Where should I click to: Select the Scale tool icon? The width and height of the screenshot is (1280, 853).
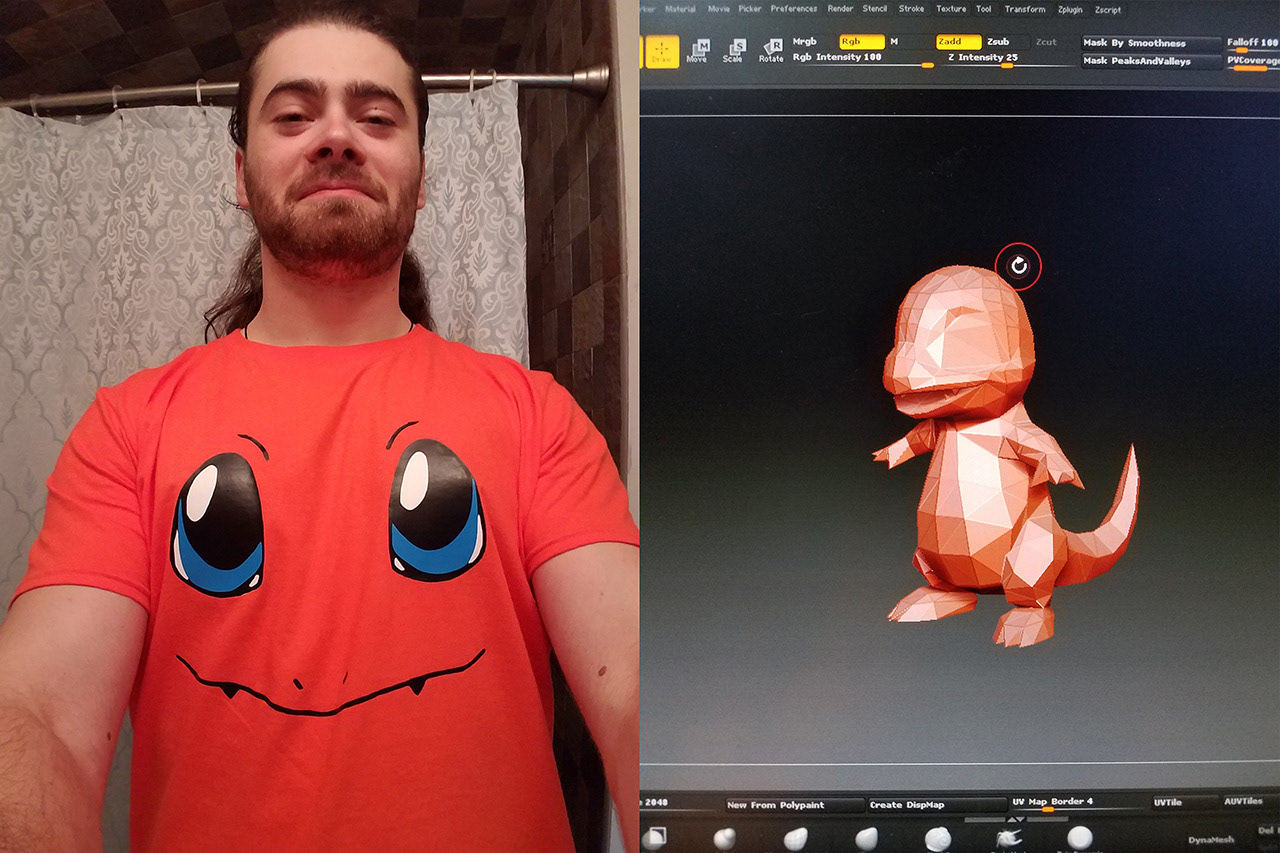click(x=734, y=51)
